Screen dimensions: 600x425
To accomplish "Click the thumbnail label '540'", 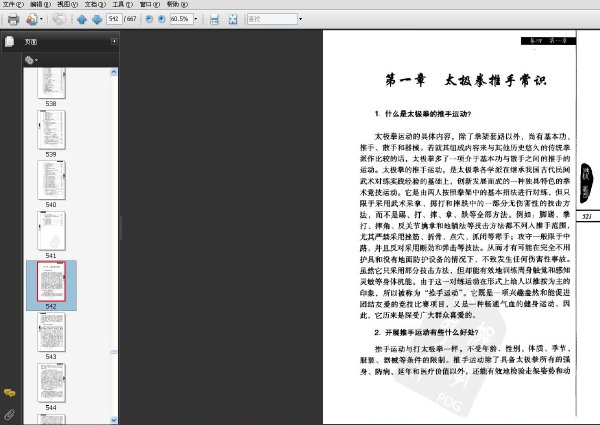I will pos(51,205).
